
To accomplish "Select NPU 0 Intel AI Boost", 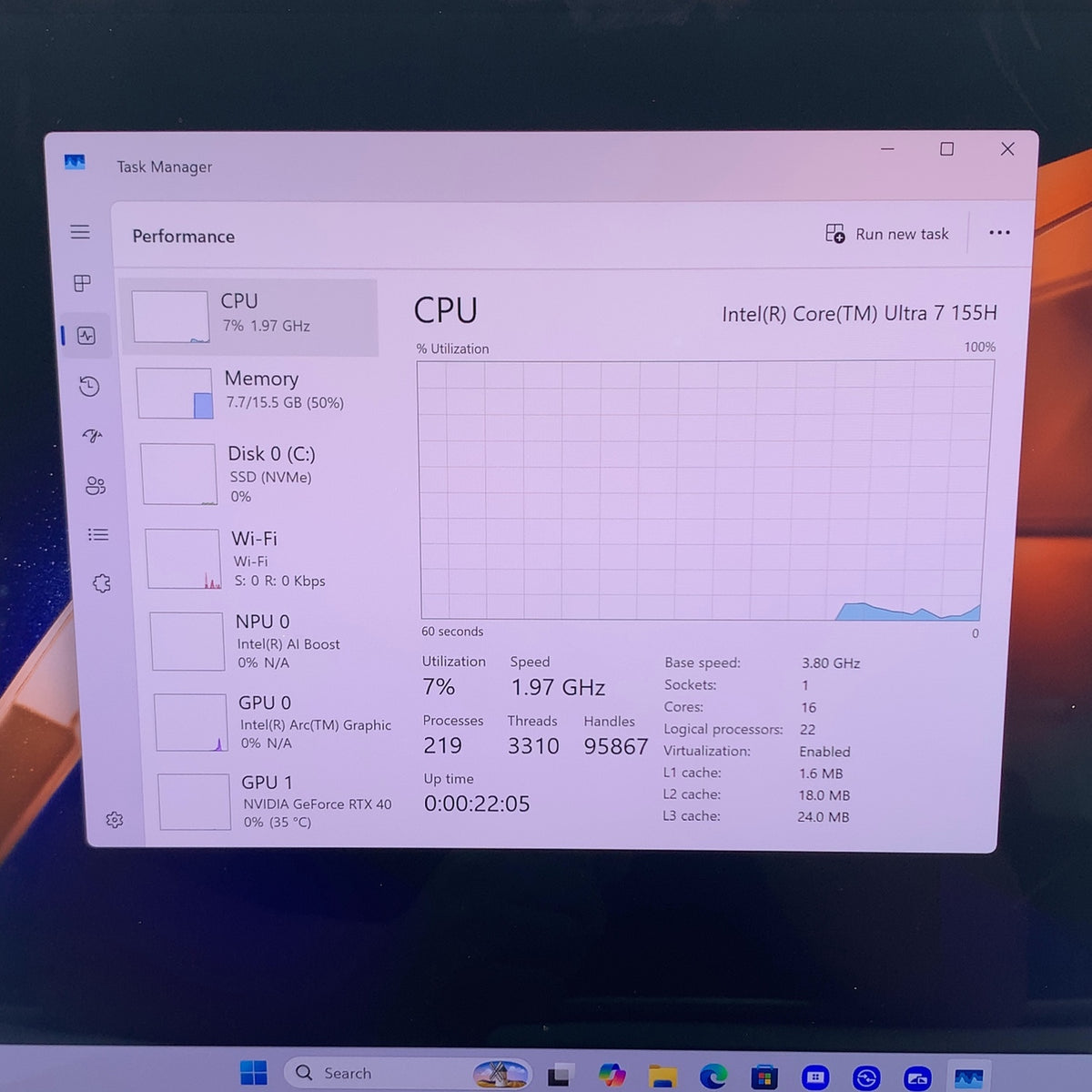I will pyautogui.click(x=268, y=641).
